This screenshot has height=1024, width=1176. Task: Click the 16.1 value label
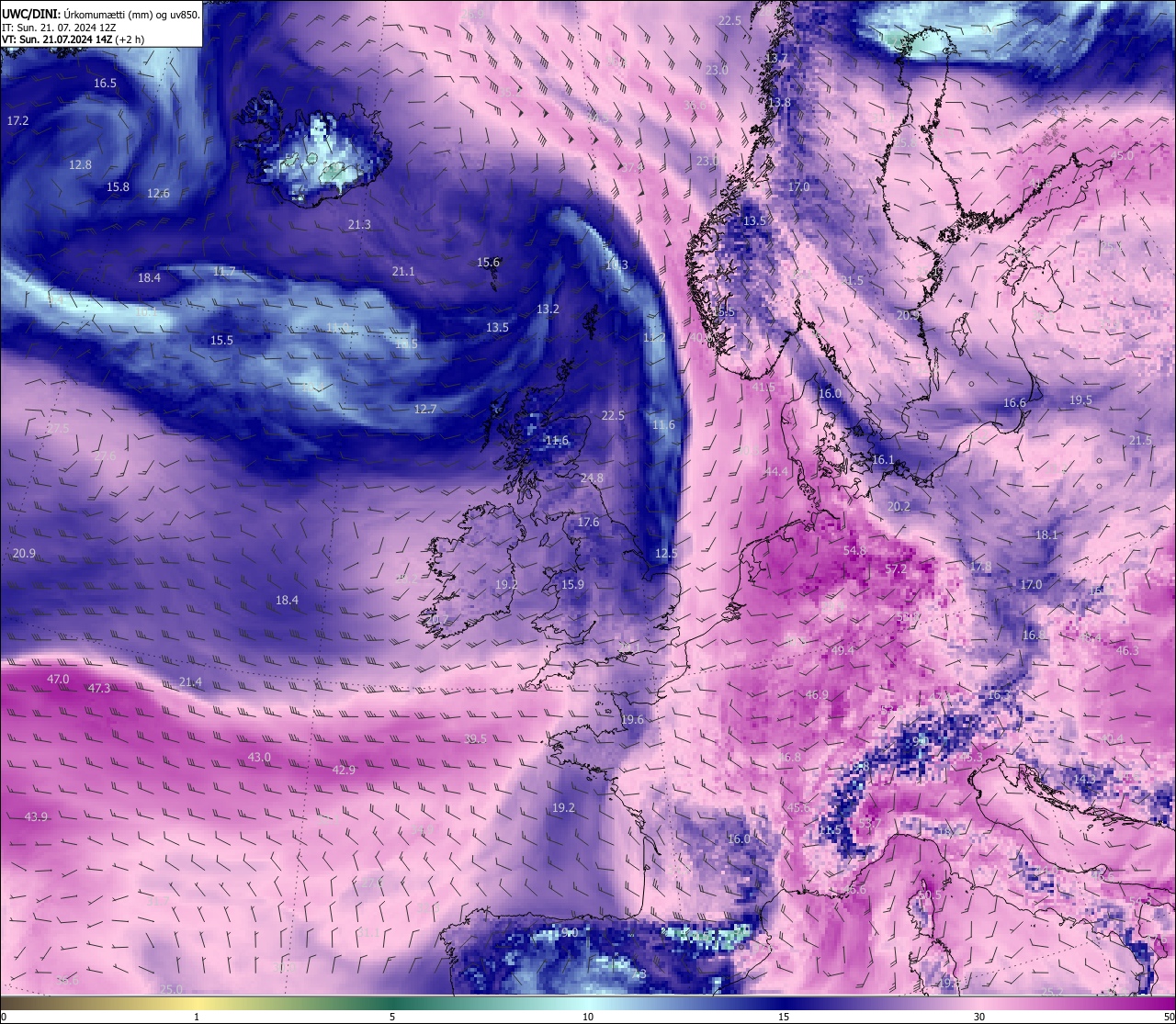coord(883,460)
